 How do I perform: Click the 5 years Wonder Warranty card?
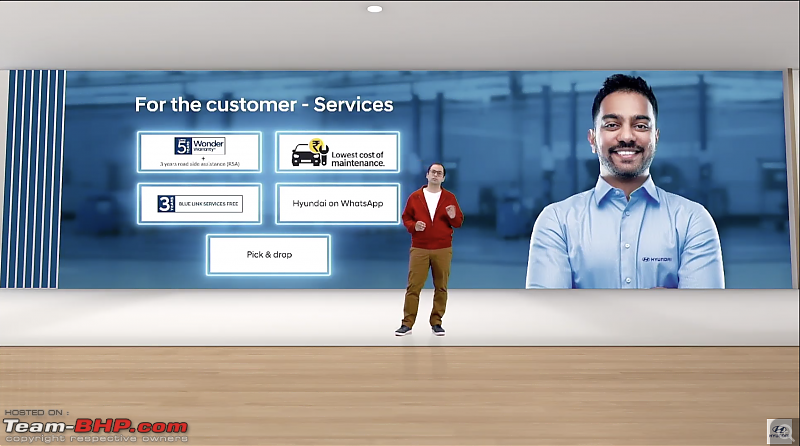coord(199,152)
